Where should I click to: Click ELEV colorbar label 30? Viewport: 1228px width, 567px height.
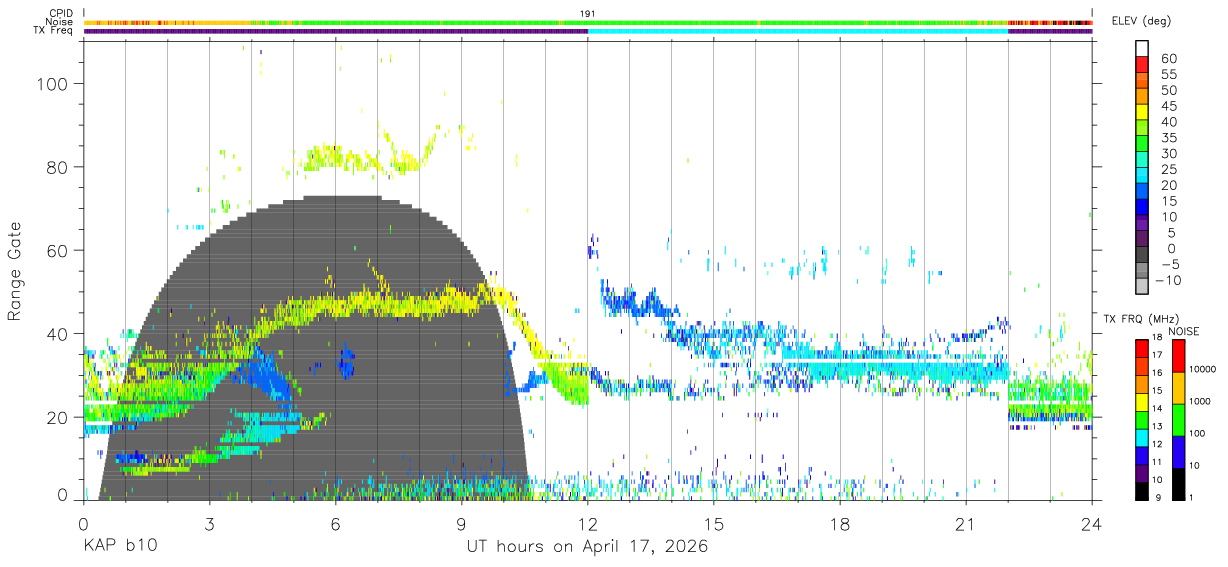1168,153
